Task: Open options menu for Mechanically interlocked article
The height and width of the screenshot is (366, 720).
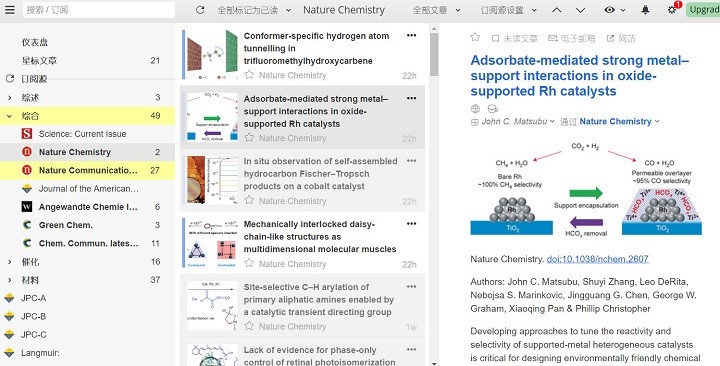Action: pyautogui.click(x=411, y=224)
